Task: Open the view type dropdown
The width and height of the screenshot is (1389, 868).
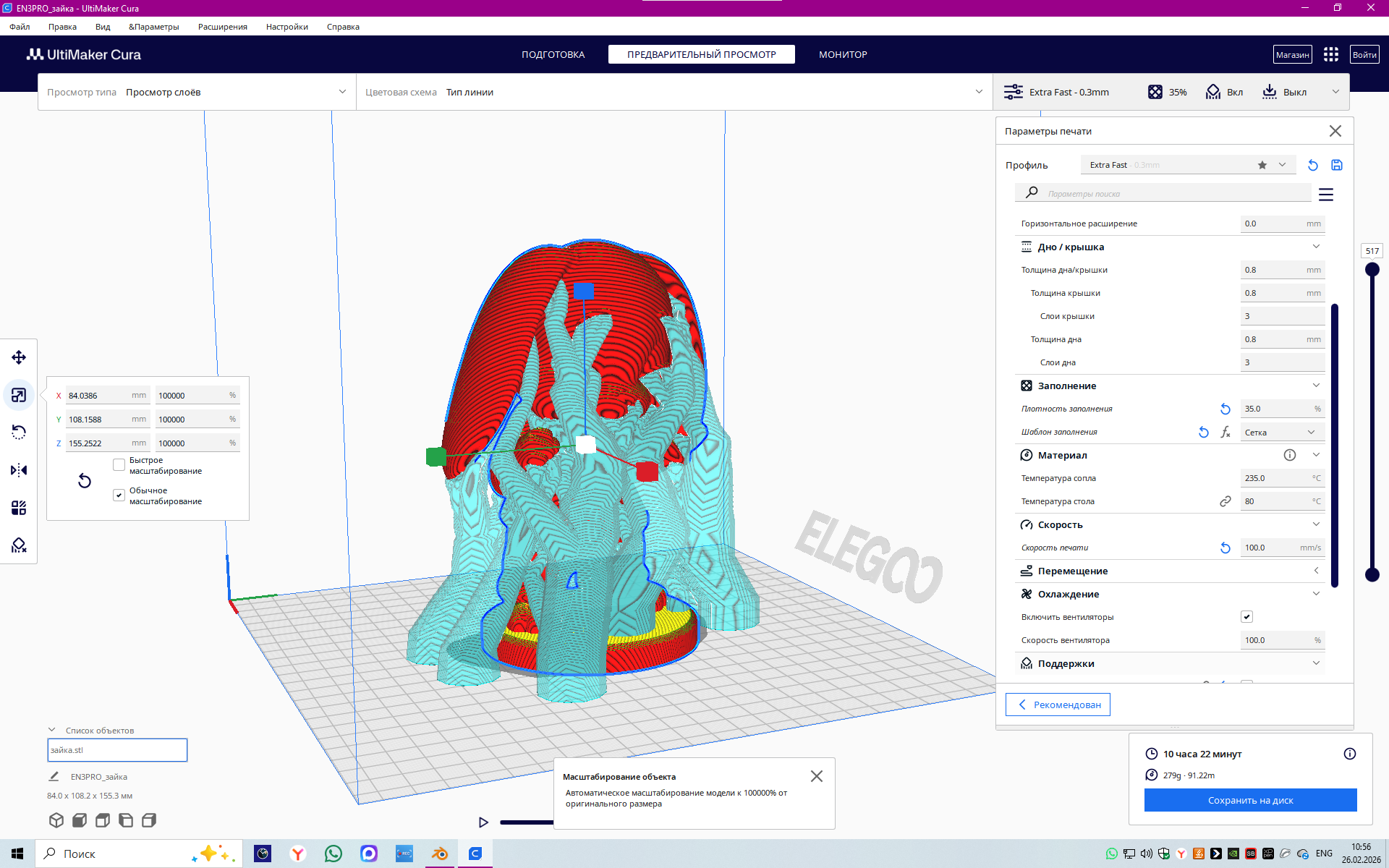Action: point(197,92)
